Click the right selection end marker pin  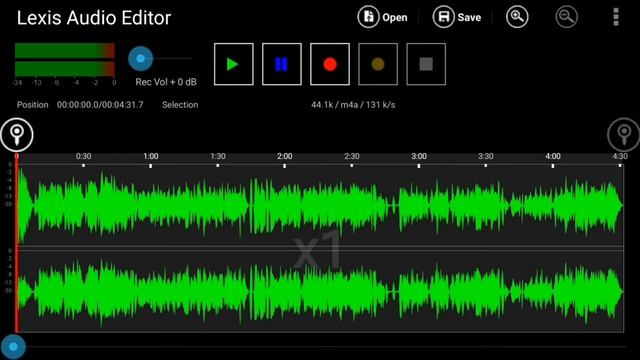pyautogui.click(x=623, y=135)
